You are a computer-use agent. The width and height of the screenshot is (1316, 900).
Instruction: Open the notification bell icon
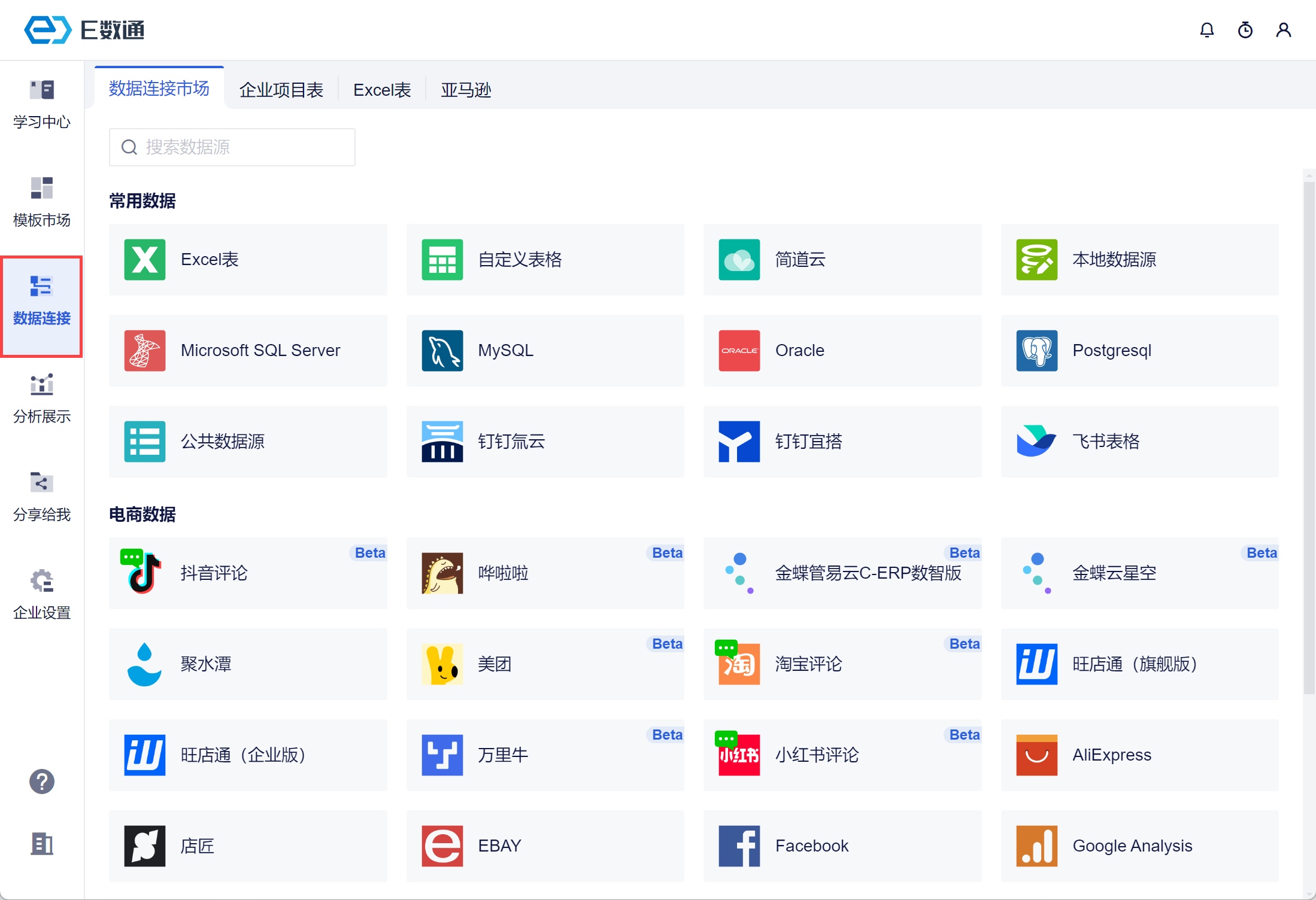1206,30
